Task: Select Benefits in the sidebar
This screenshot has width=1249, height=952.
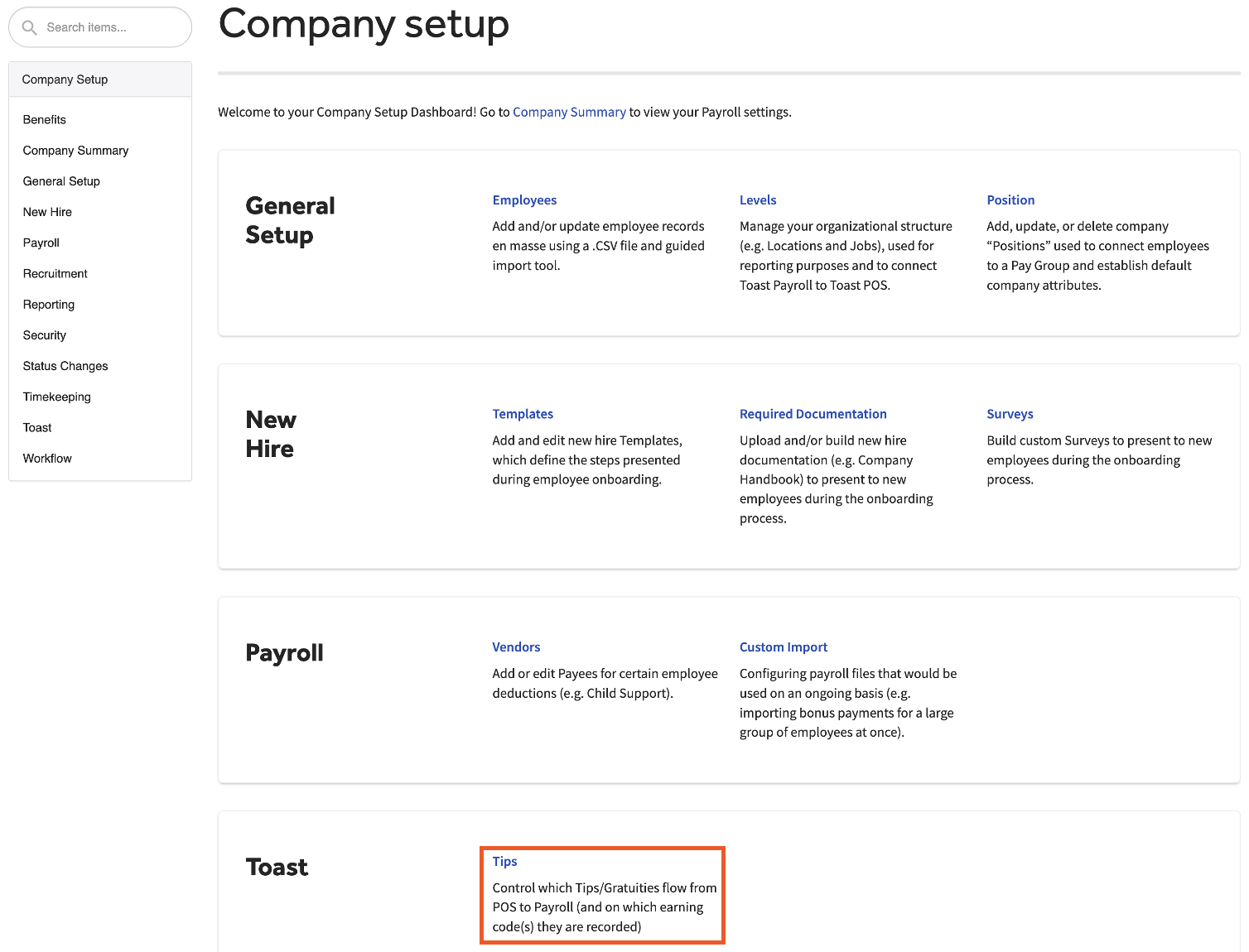Action: [44, 119]
